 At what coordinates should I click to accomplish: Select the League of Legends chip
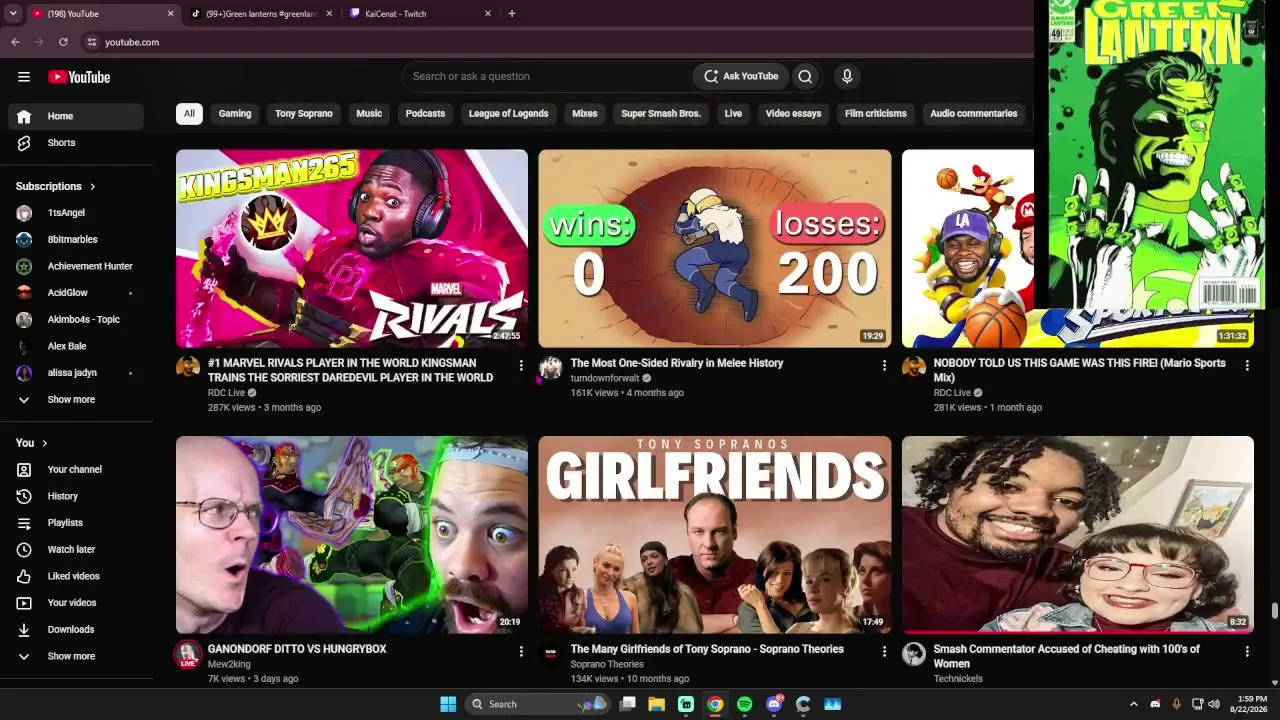pos(508,114)
